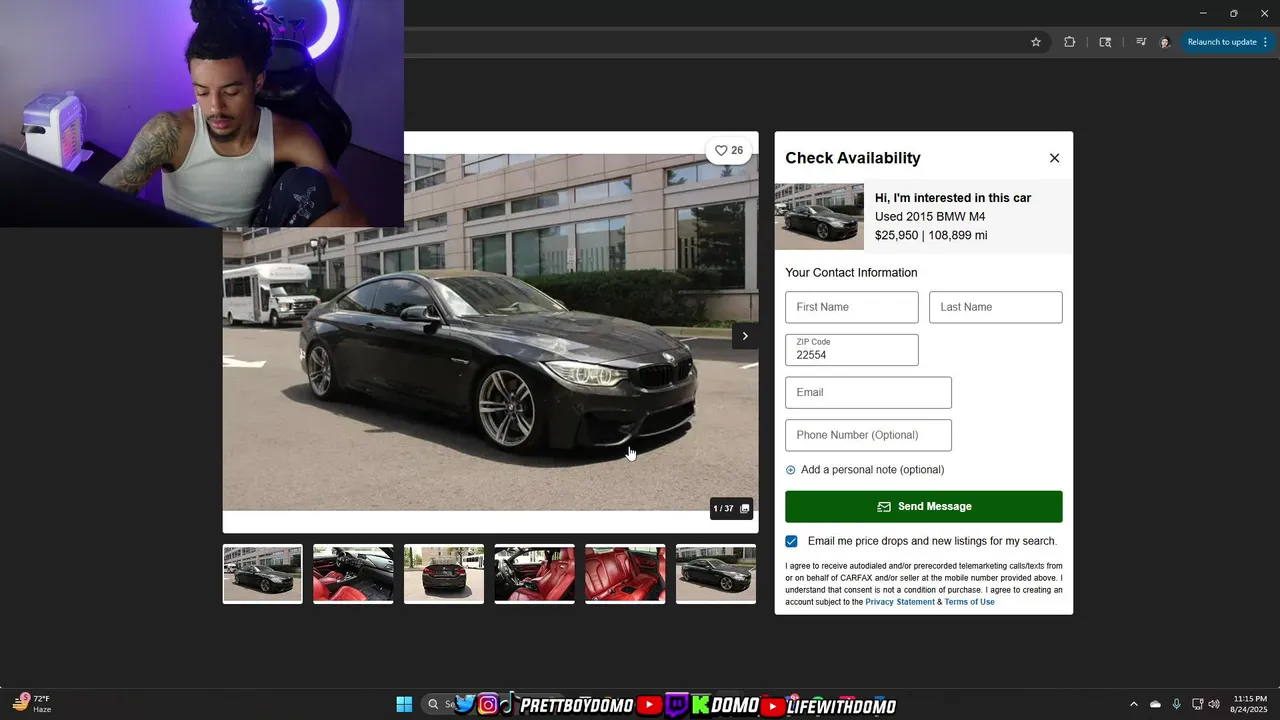Click the Email field
This screenshot has width=1280, height=720.
tap(868, 392)
